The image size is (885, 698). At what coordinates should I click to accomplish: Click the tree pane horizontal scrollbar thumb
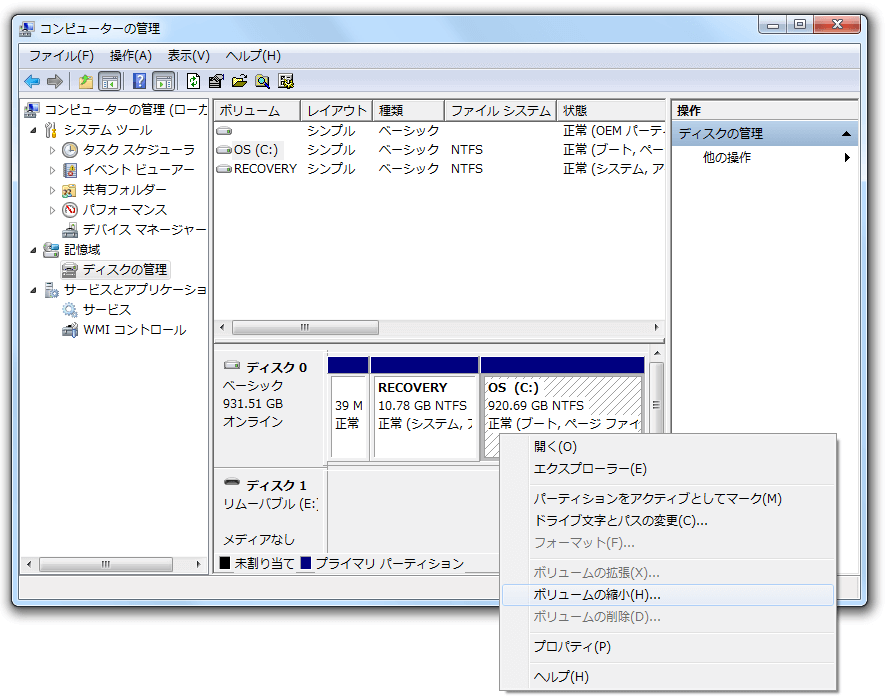click(x=106, y=564)
